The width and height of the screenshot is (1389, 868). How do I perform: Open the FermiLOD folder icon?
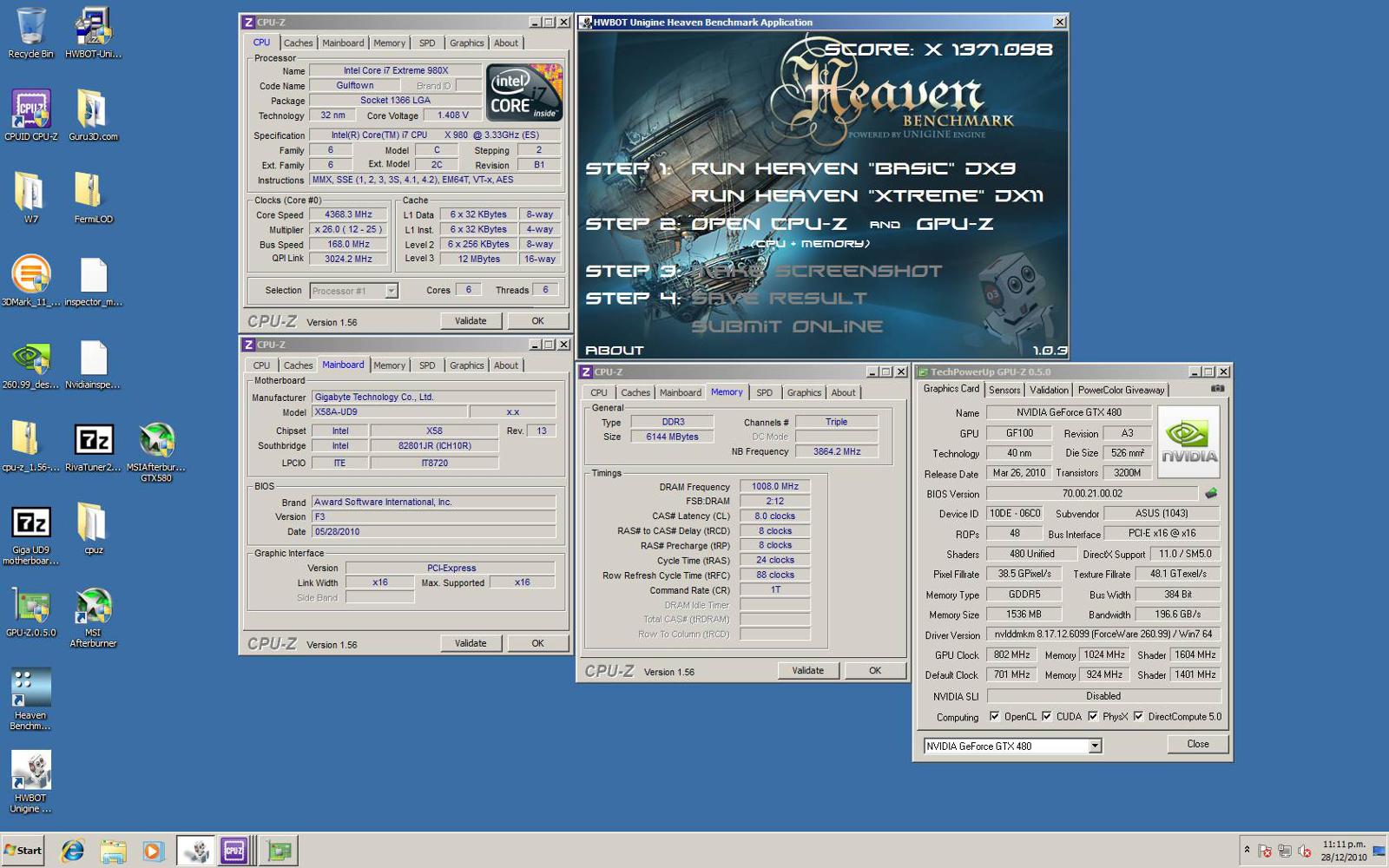93,198
